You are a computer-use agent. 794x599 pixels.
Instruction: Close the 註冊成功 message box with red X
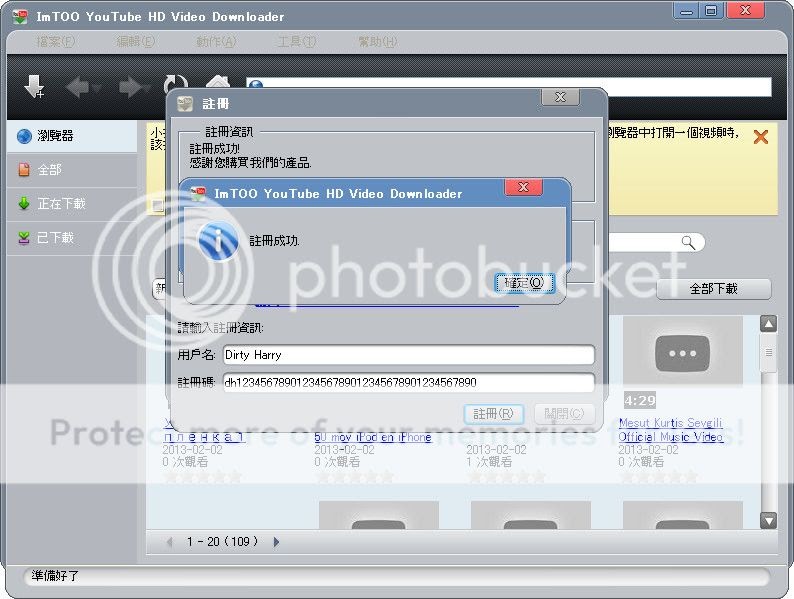click(x=524, y=187)
